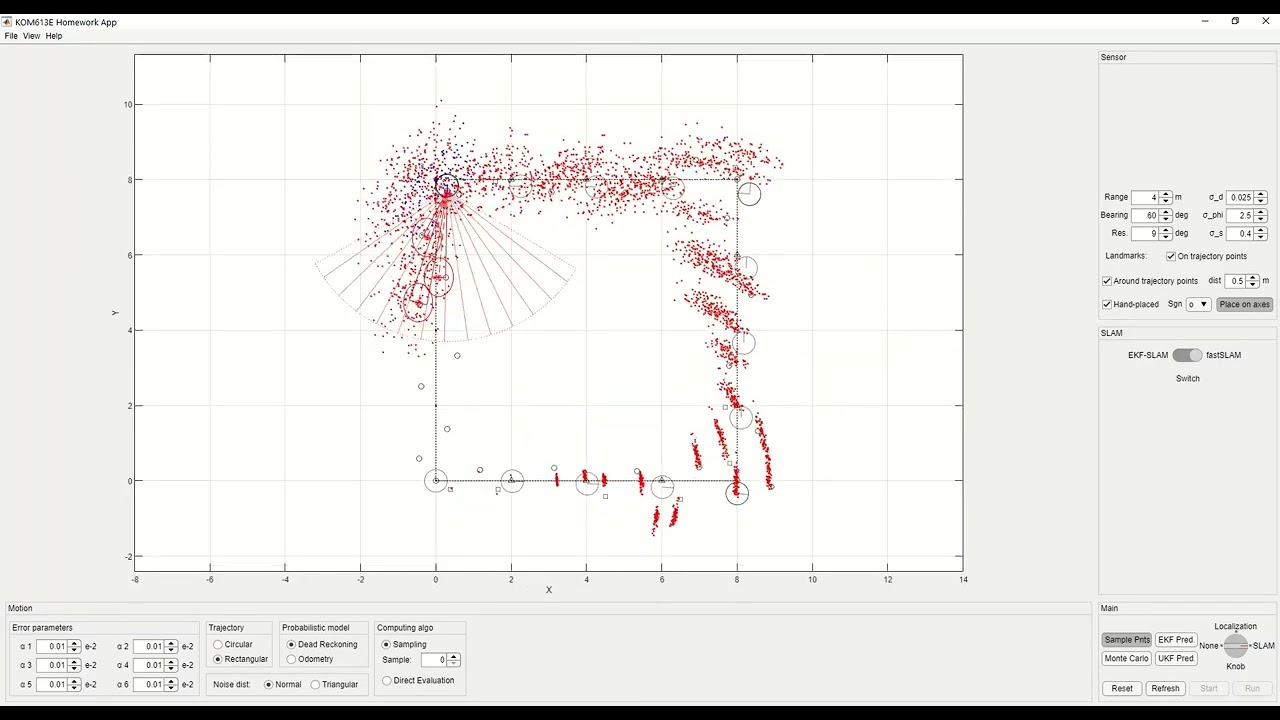1280x720 pixels.
Task: Click the σ_phi value field
Action: point(1240,216)
